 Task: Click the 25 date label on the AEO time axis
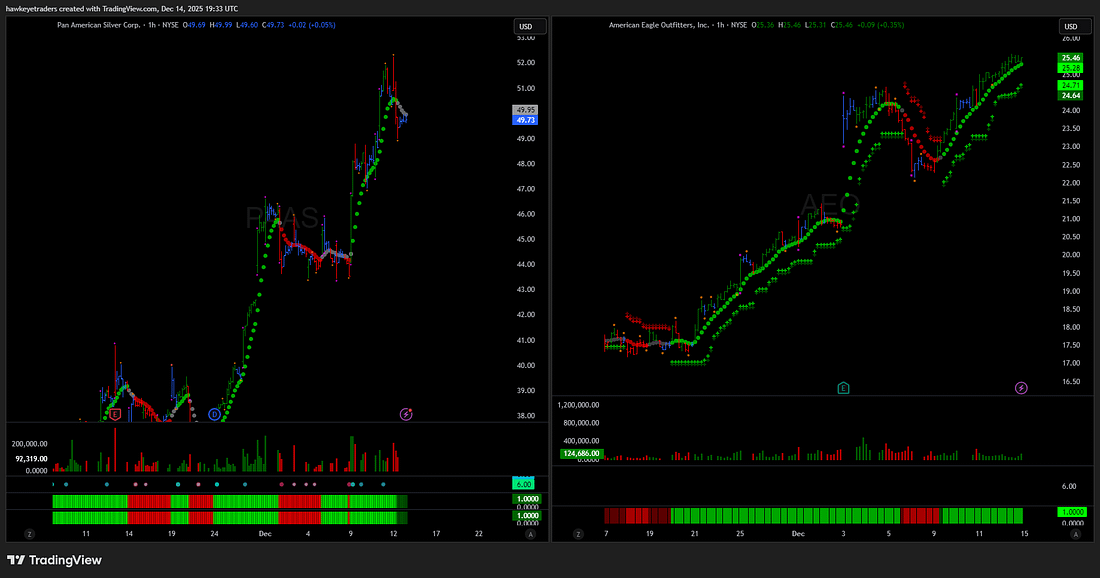coord(739,534)
